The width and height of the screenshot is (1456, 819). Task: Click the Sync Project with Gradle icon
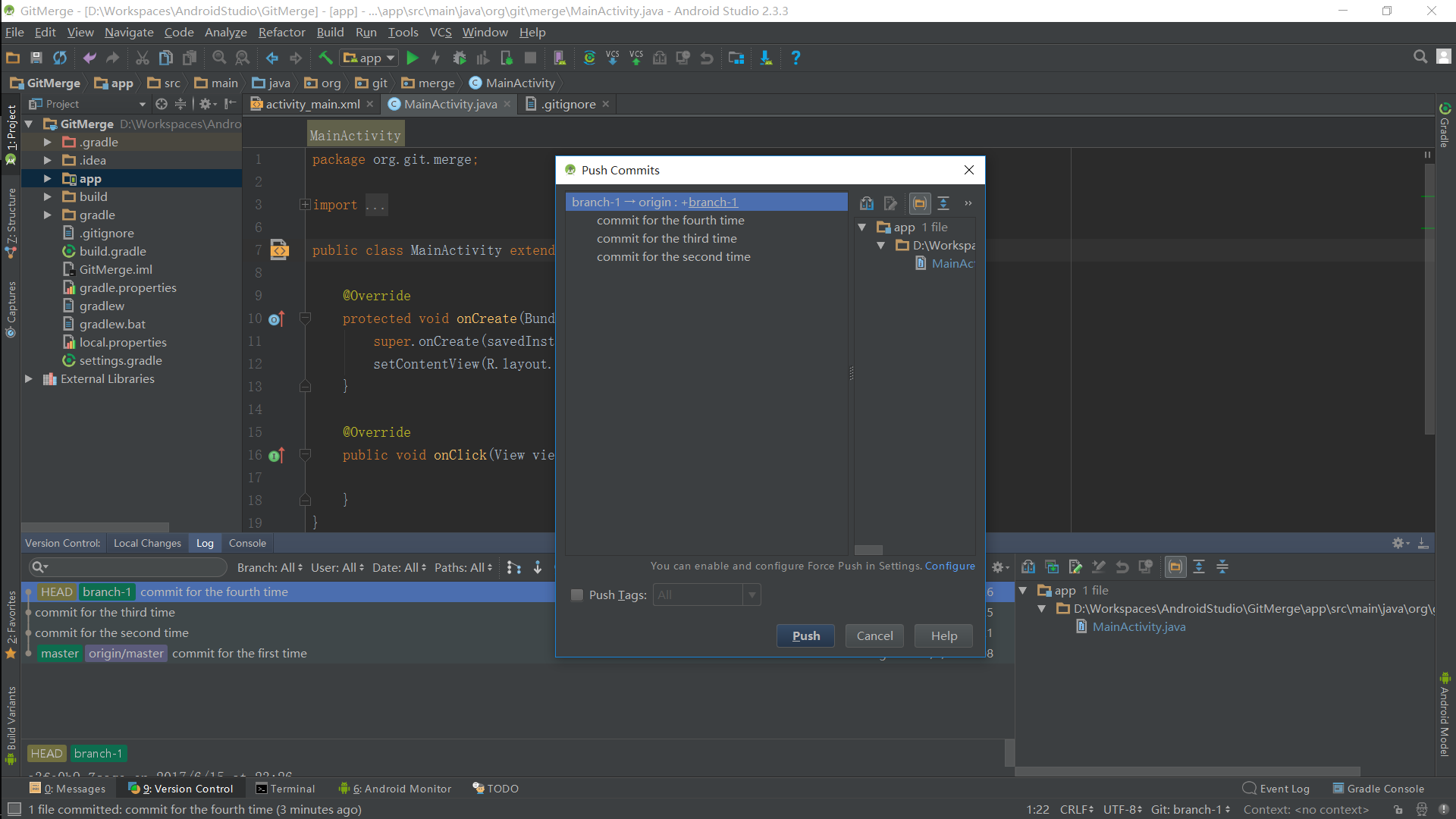pyautogui.click(x=589, y=58)
